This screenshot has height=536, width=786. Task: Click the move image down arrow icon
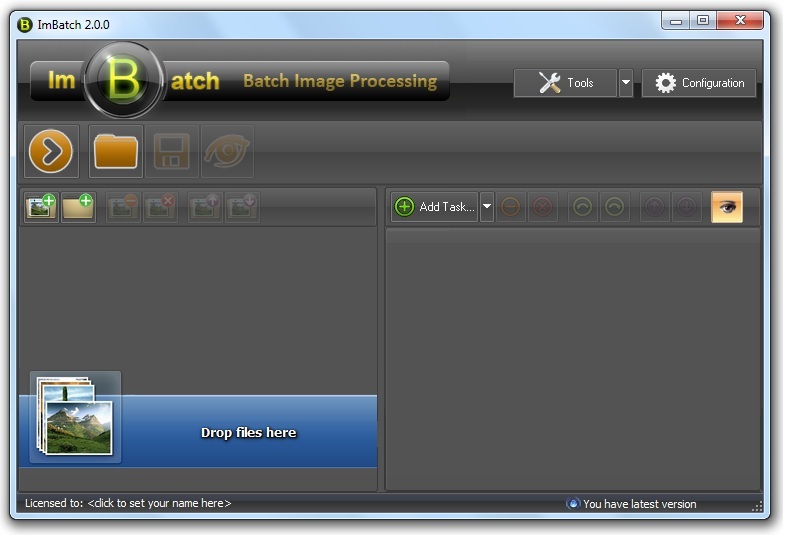pos(242,207)
